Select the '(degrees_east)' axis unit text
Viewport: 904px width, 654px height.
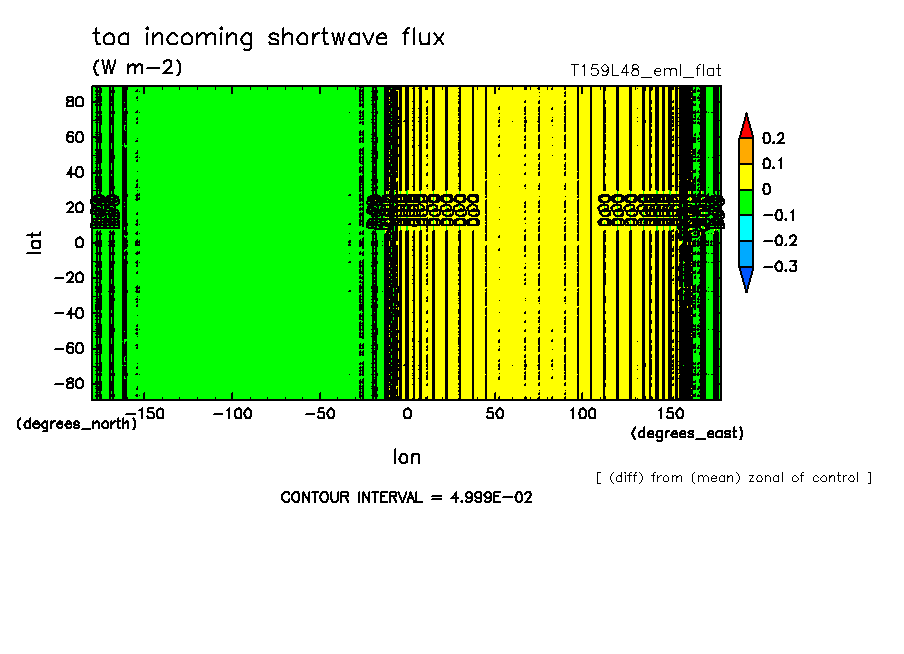coord(687,433)
